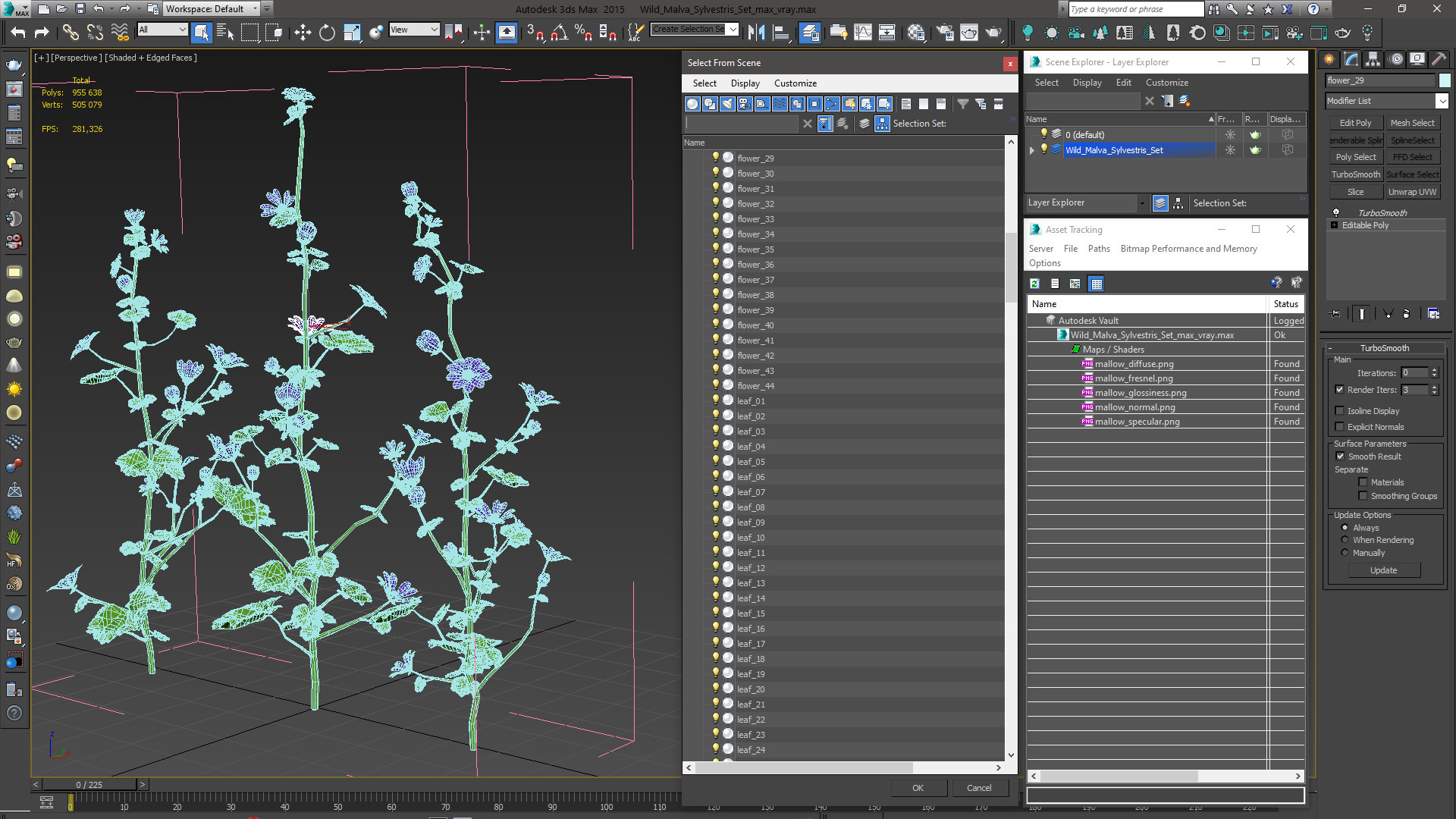Click the Edit Poly modifier button

coord(1355,123)
